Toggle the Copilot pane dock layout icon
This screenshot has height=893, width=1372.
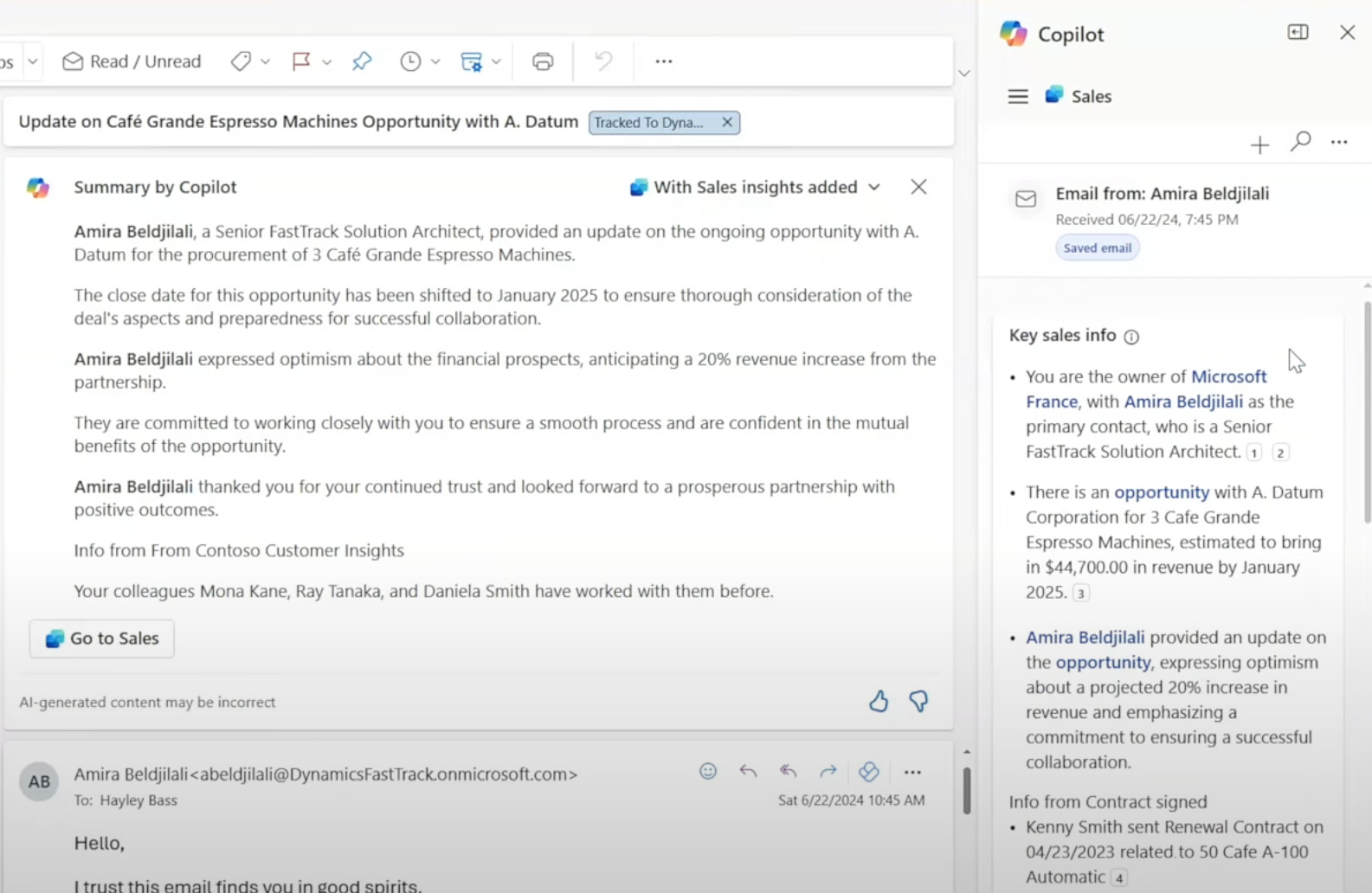(x=1298, y=32)
